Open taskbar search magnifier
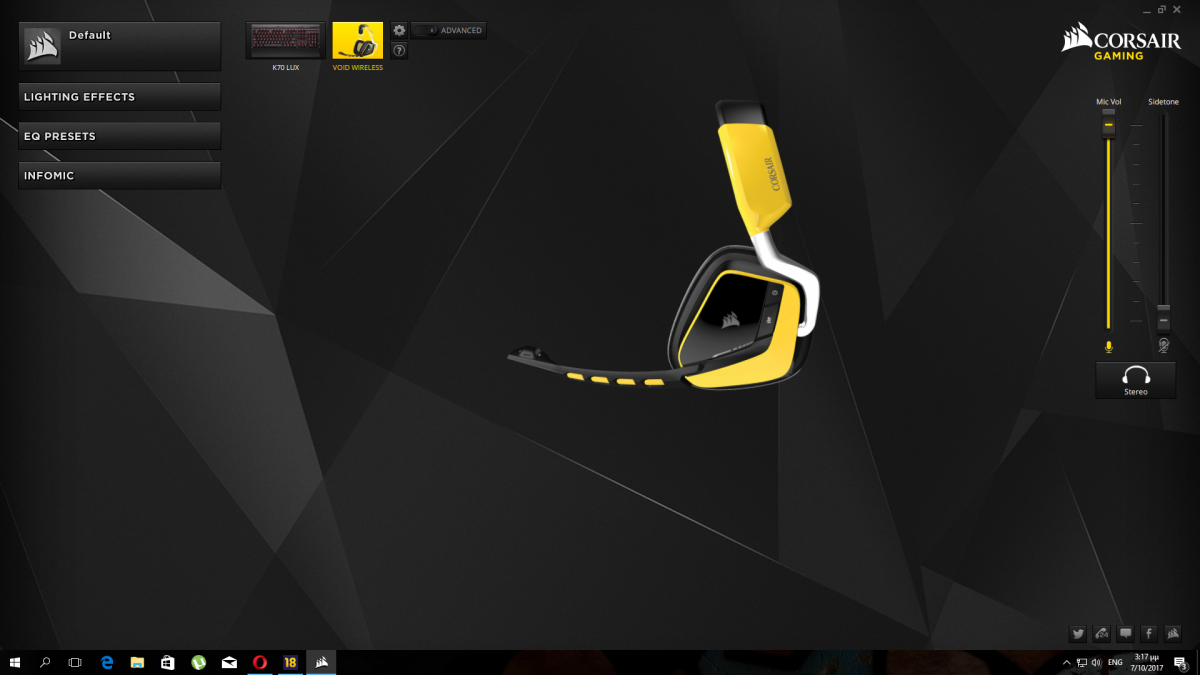This screenshot has height=675, width=1200. (45, 662)
